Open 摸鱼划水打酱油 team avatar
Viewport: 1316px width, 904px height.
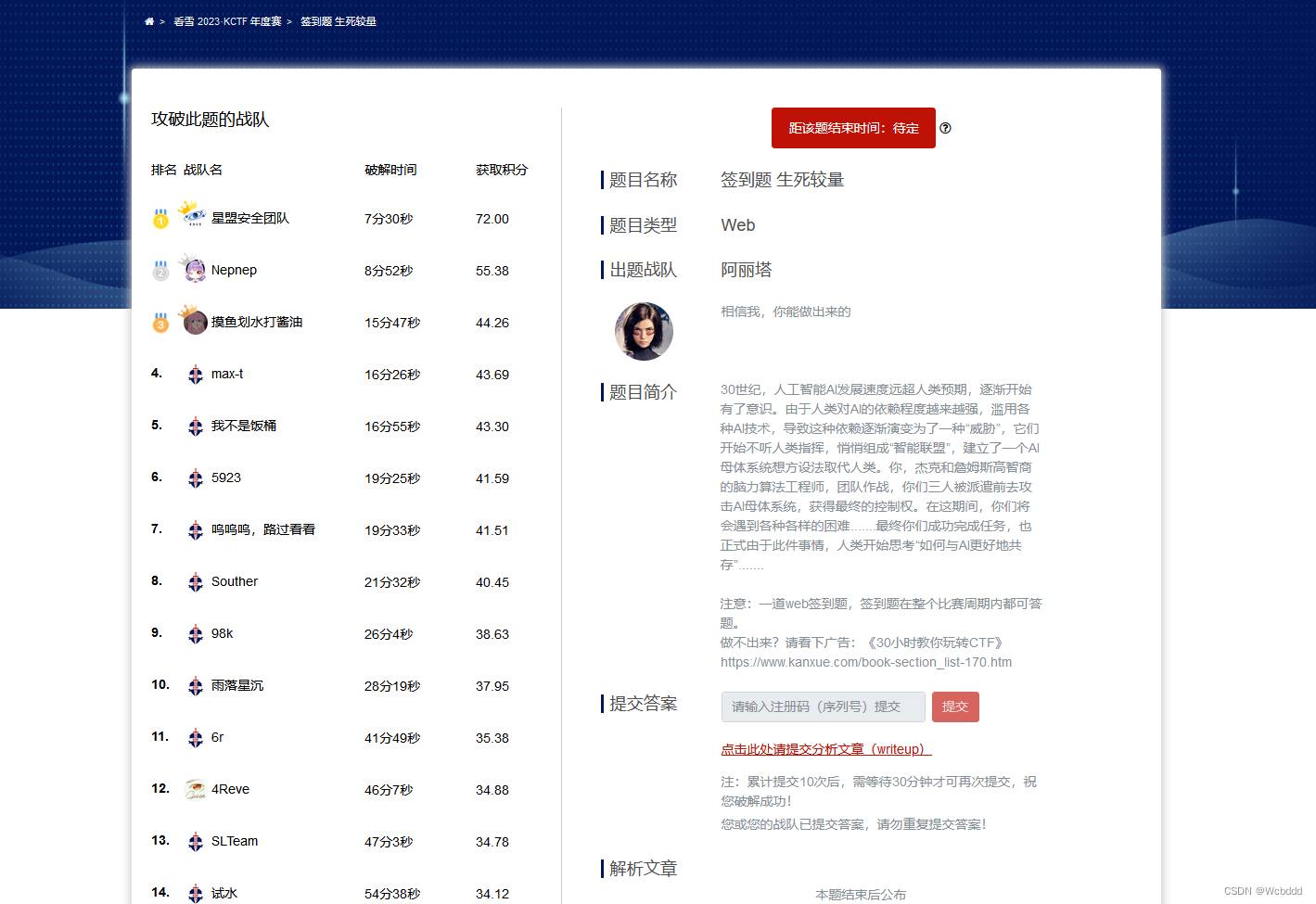click(x=194, y=320)
